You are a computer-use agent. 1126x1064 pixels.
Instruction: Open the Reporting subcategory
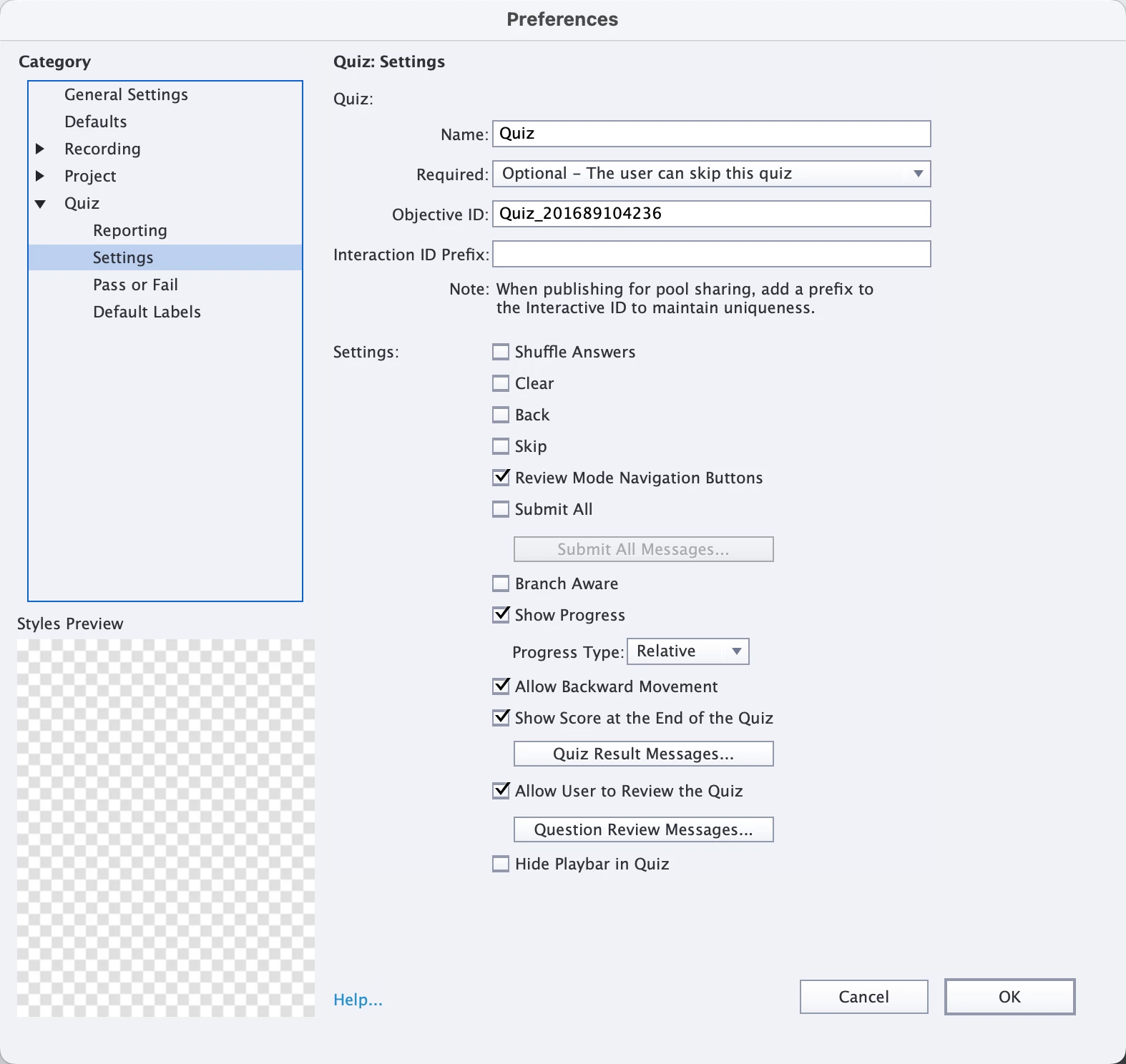pyautogui.click(x=130, y=230)
